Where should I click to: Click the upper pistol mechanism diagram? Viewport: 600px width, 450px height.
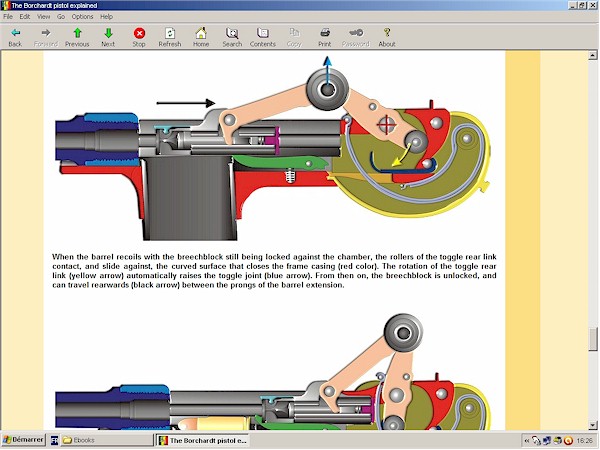pyautogui.click(x=273, y=148)
